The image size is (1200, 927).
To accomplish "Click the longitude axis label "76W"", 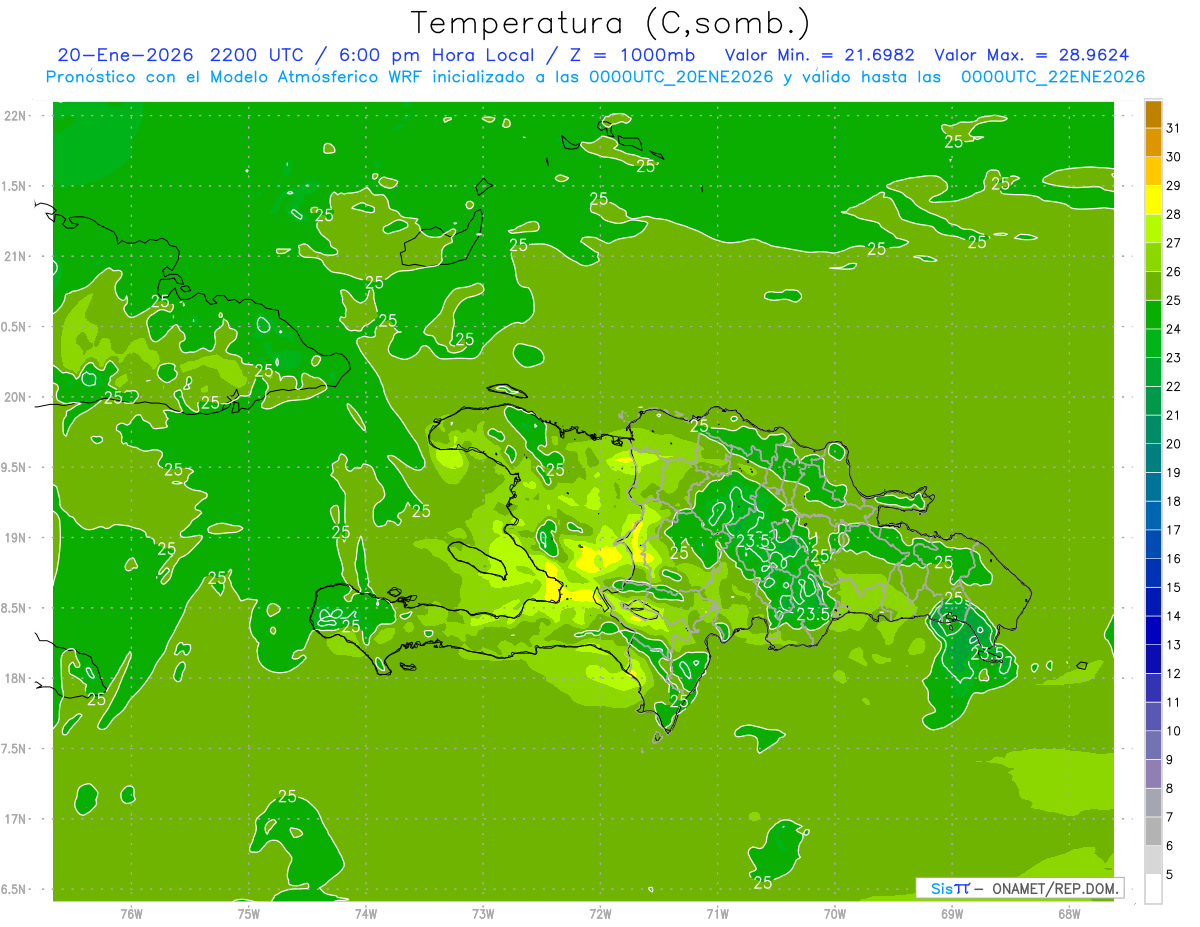I will pyautogui.click(x=131, y=913).
